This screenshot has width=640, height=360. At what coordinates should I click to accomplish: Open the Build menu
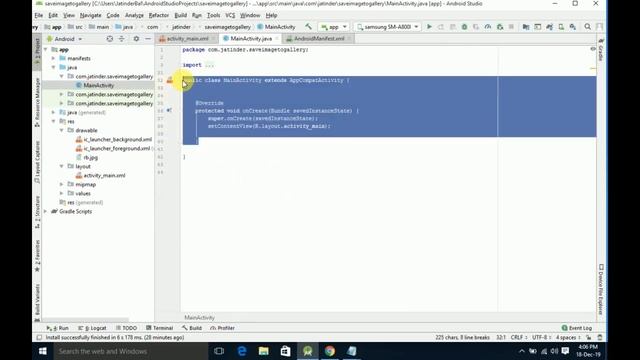point(180,15)
